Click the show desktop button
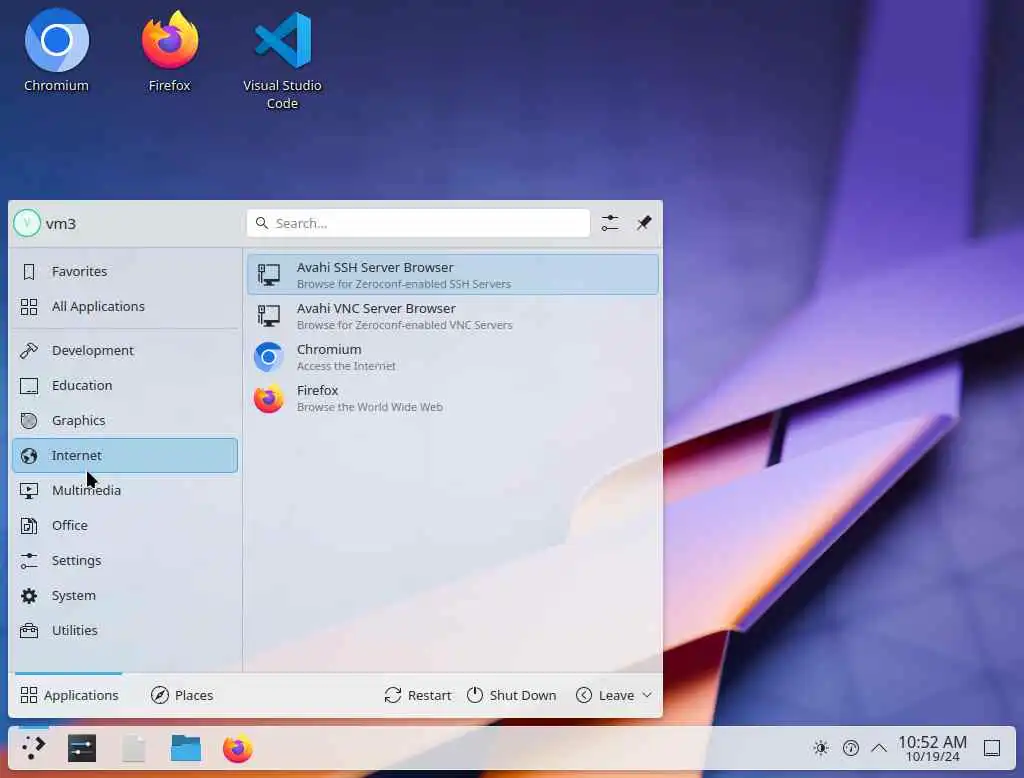The height and width of the screenshot is (778, 1024). pos(992,748)
